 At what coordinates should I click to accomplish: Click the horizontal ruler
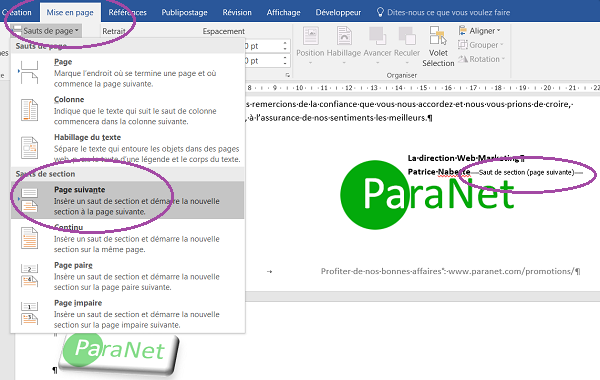(422, 88)
